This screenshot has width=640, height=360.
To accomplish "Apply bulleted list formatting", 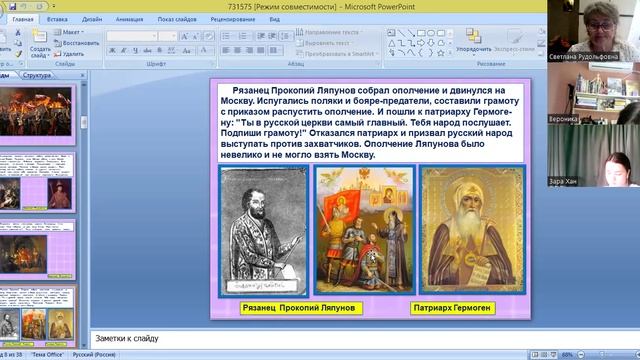I will pos(226,36).
